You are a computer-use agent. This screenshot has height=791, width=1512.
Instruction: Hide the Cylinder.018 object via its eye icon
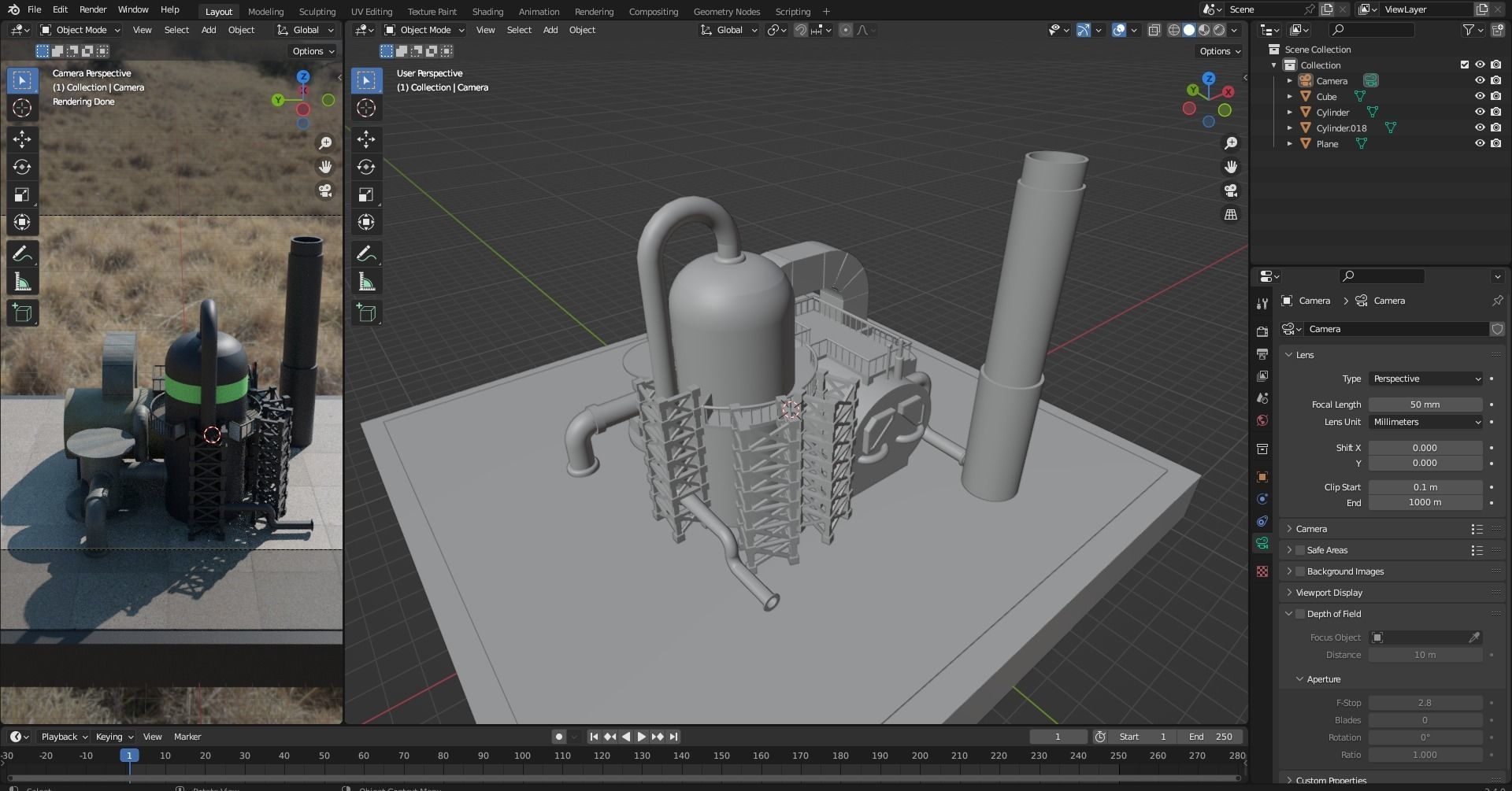[1480, 128]
